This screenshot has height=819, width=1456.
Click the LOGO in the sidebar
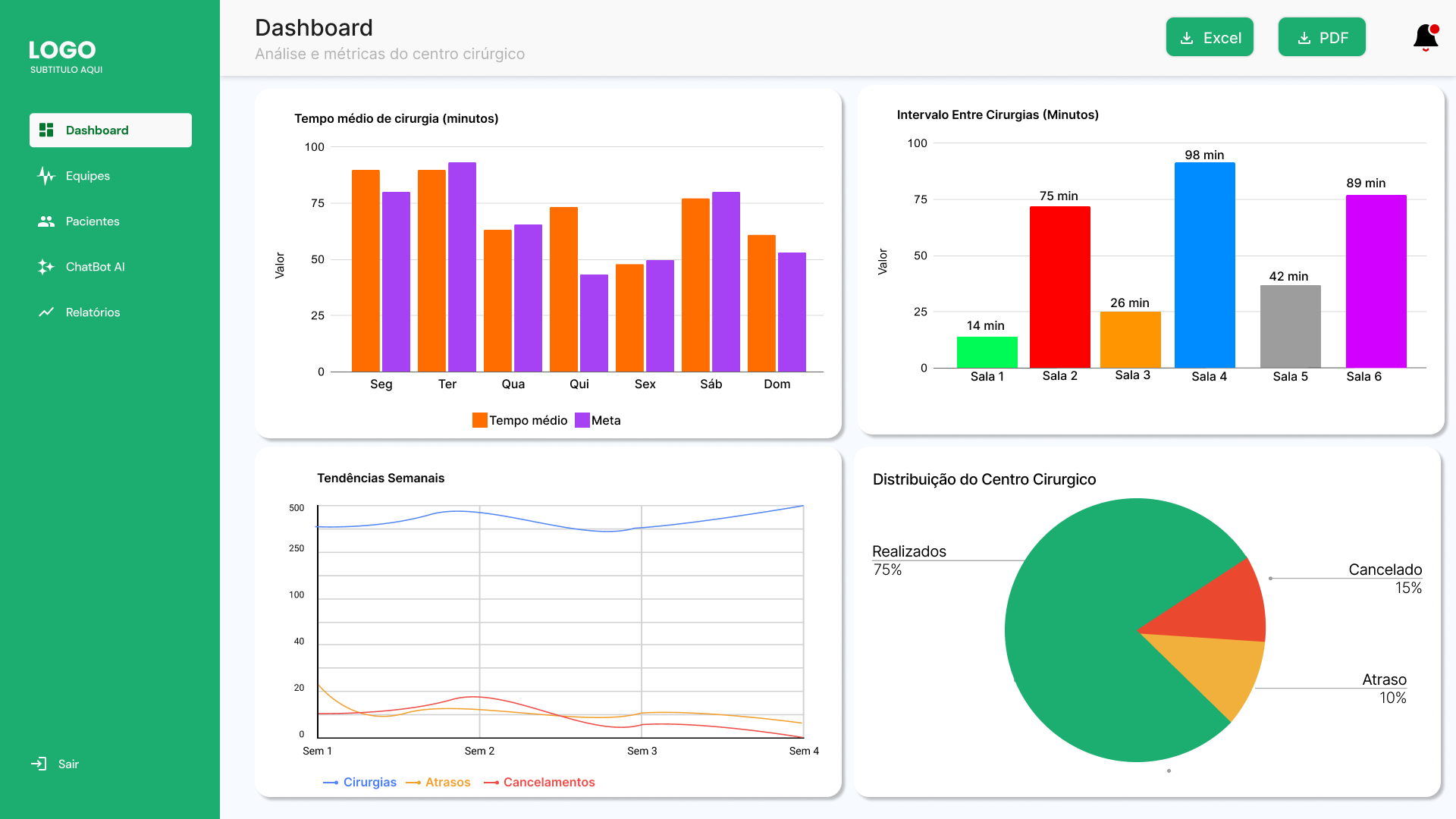(x=63, y=50)
